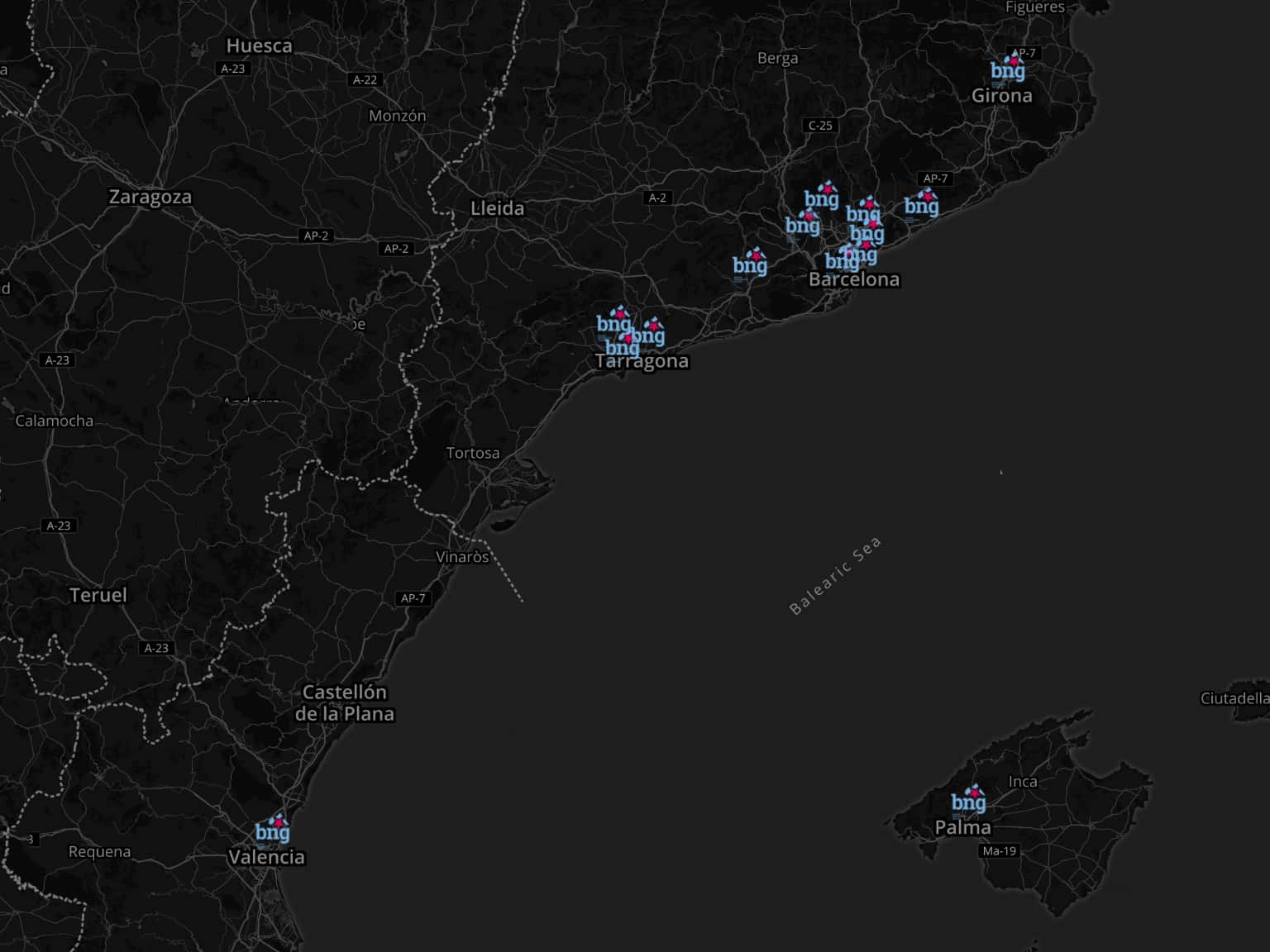Click the Vinaròs town label
Screen dimensions: 1270x952
click(x=462, y=557)
